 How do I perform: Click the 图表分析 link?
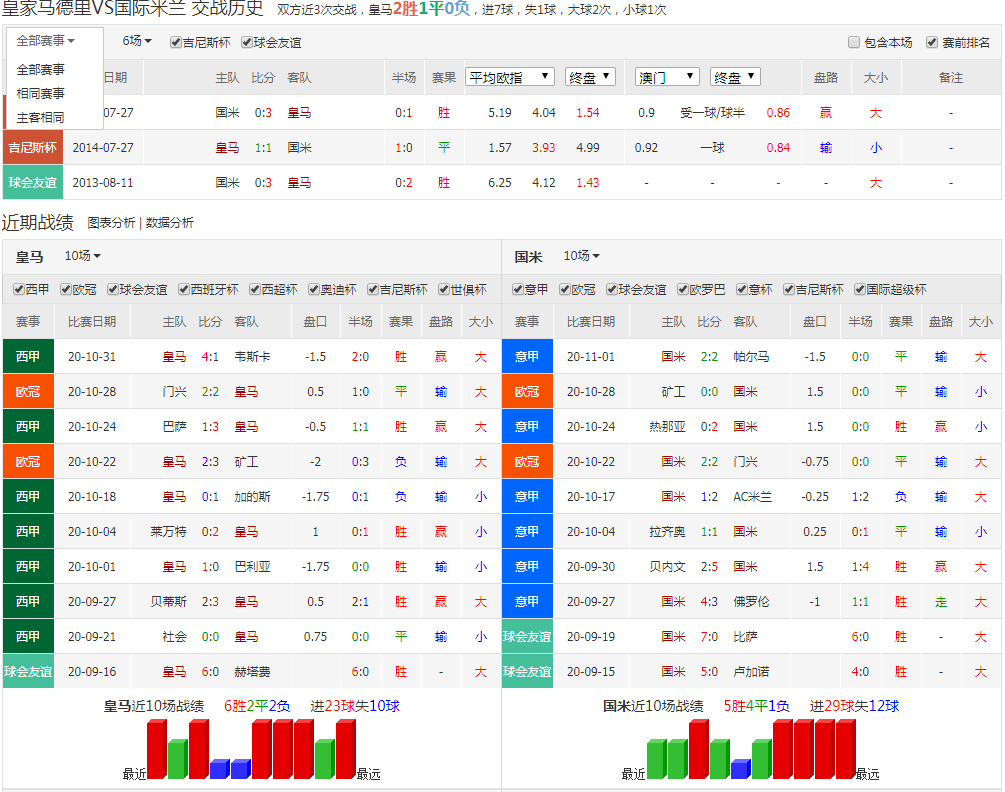[111, 222]
